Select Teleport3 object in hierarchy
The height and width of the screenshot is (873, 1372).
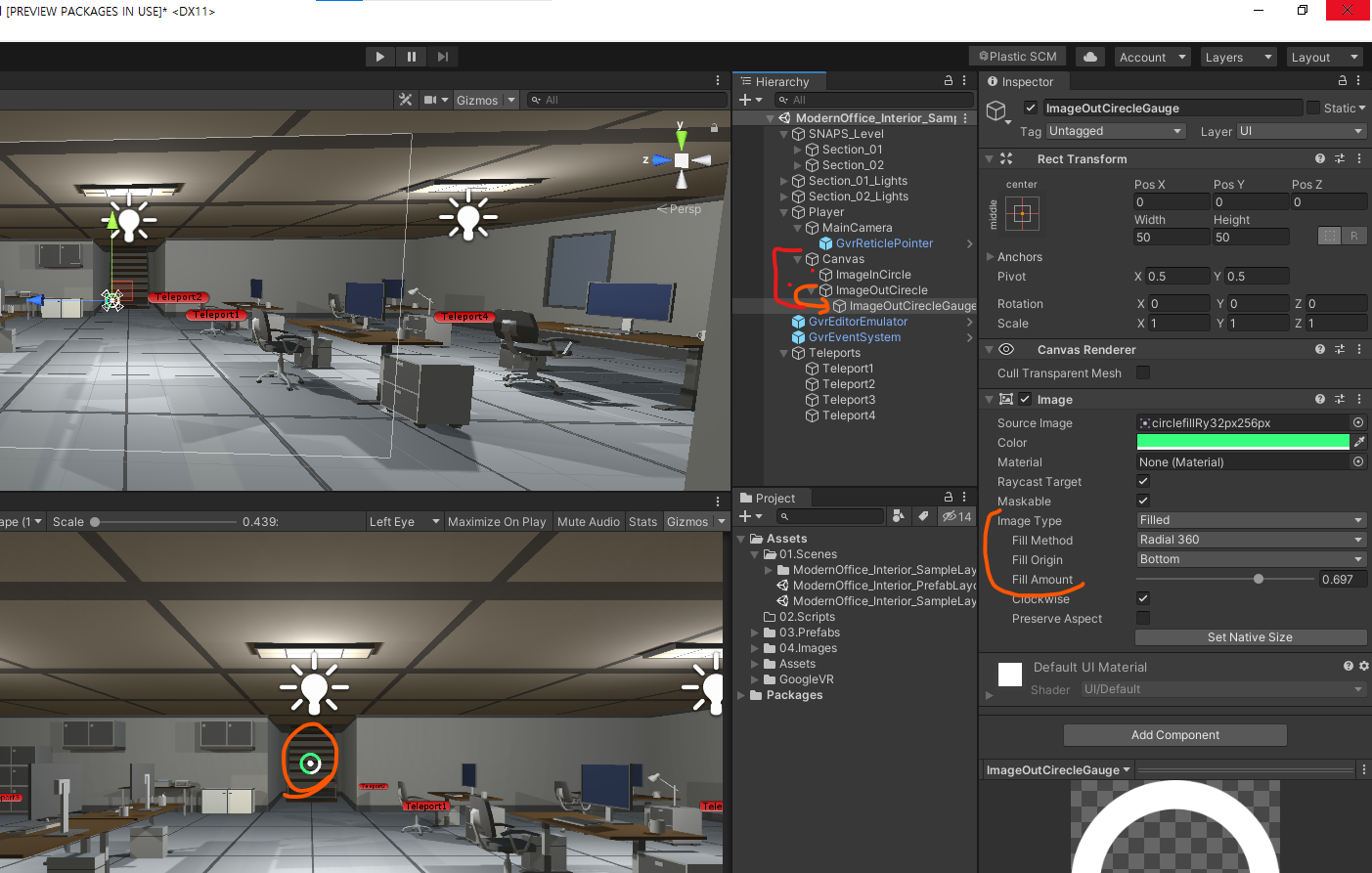(849, 400)
